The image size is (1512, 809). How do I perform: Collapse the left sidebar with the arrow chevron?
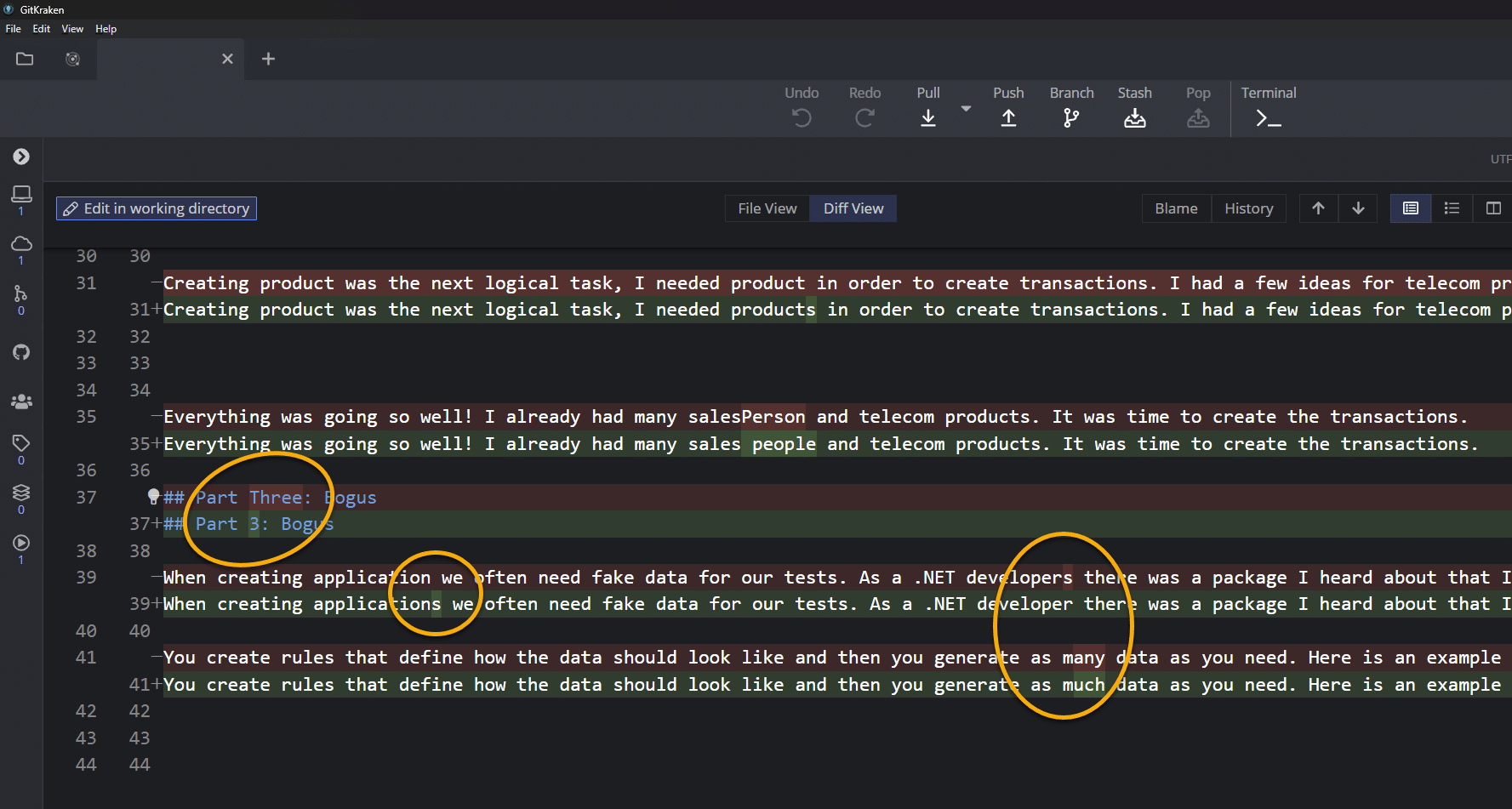point(21,157)
